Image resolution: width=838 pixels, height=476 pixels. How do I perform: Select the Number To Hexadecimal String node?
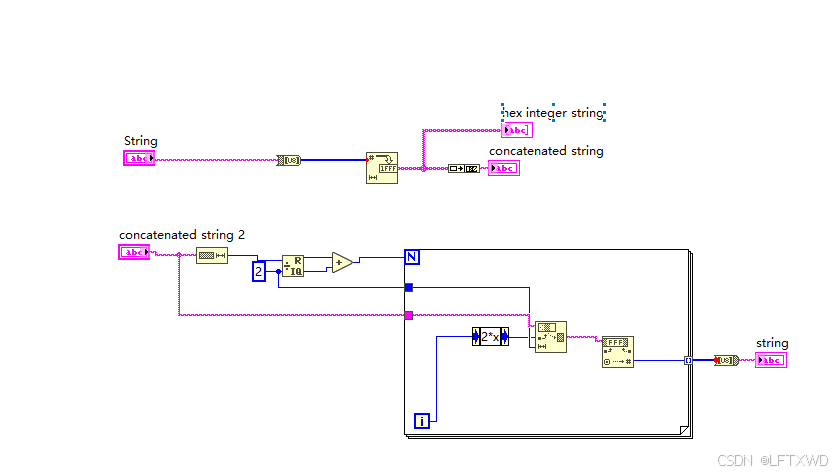pos(382,168)
